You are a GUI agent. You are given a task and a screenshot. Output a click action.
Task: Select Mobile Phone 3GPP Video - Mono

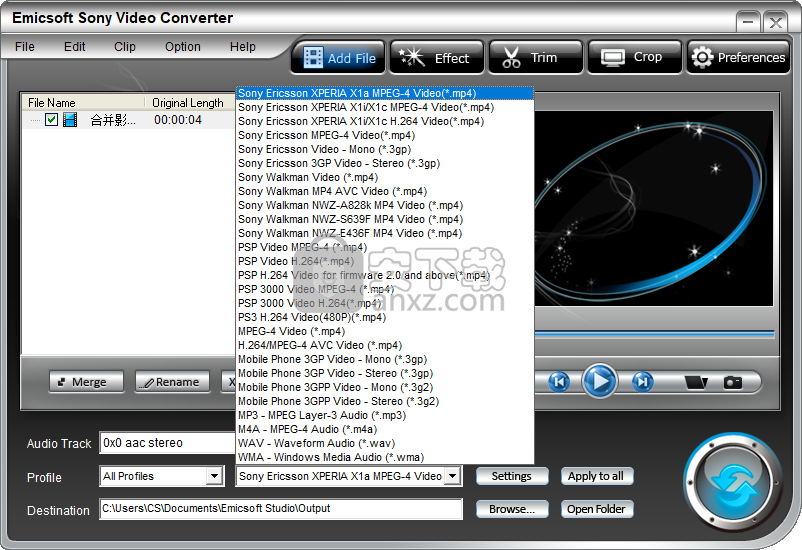tap(385, 387)
